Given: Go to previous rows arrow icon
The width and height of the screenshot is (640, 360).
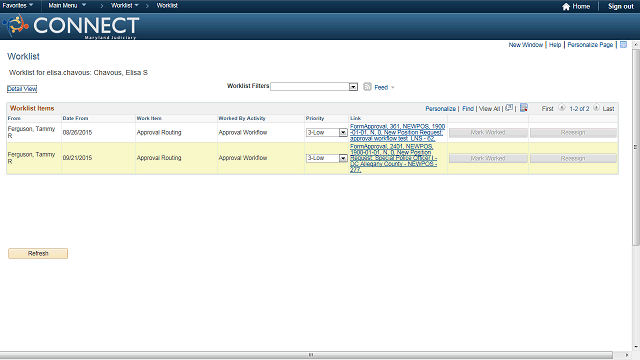Looking at the screenshot, I should [562, 108].
